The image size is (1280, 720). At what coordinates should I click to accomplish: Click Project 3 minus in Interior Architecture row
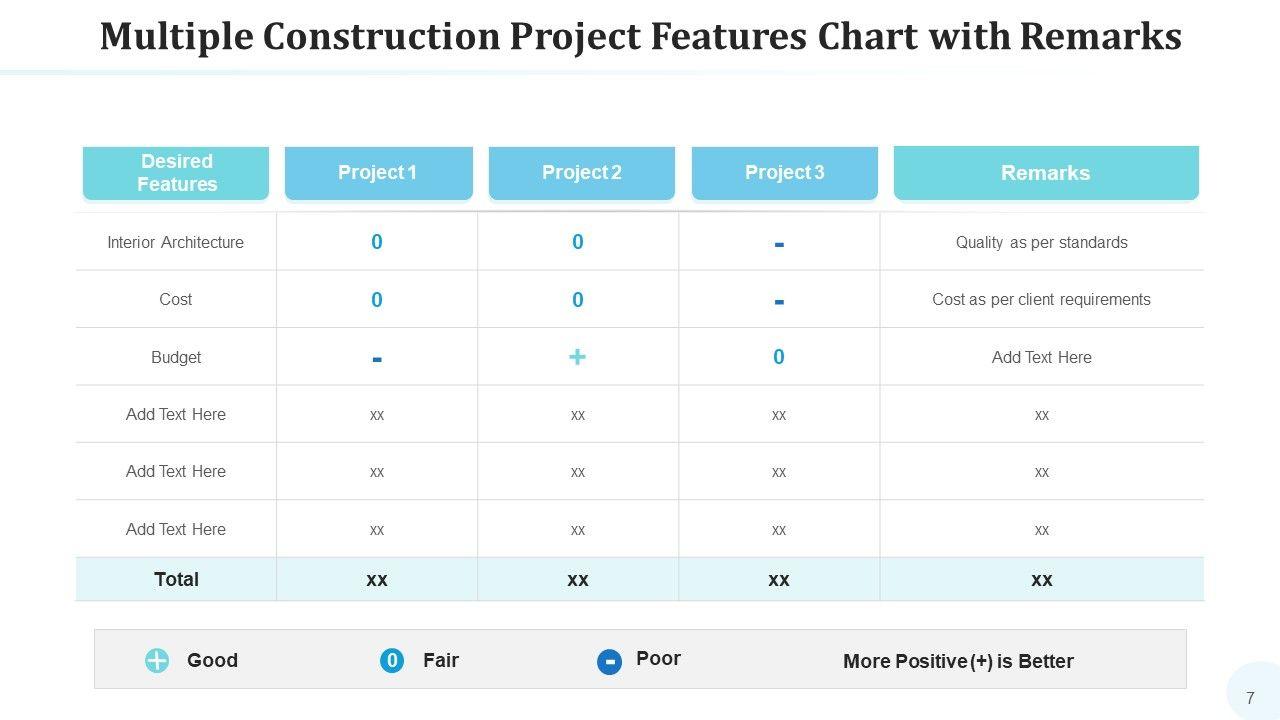779,244
